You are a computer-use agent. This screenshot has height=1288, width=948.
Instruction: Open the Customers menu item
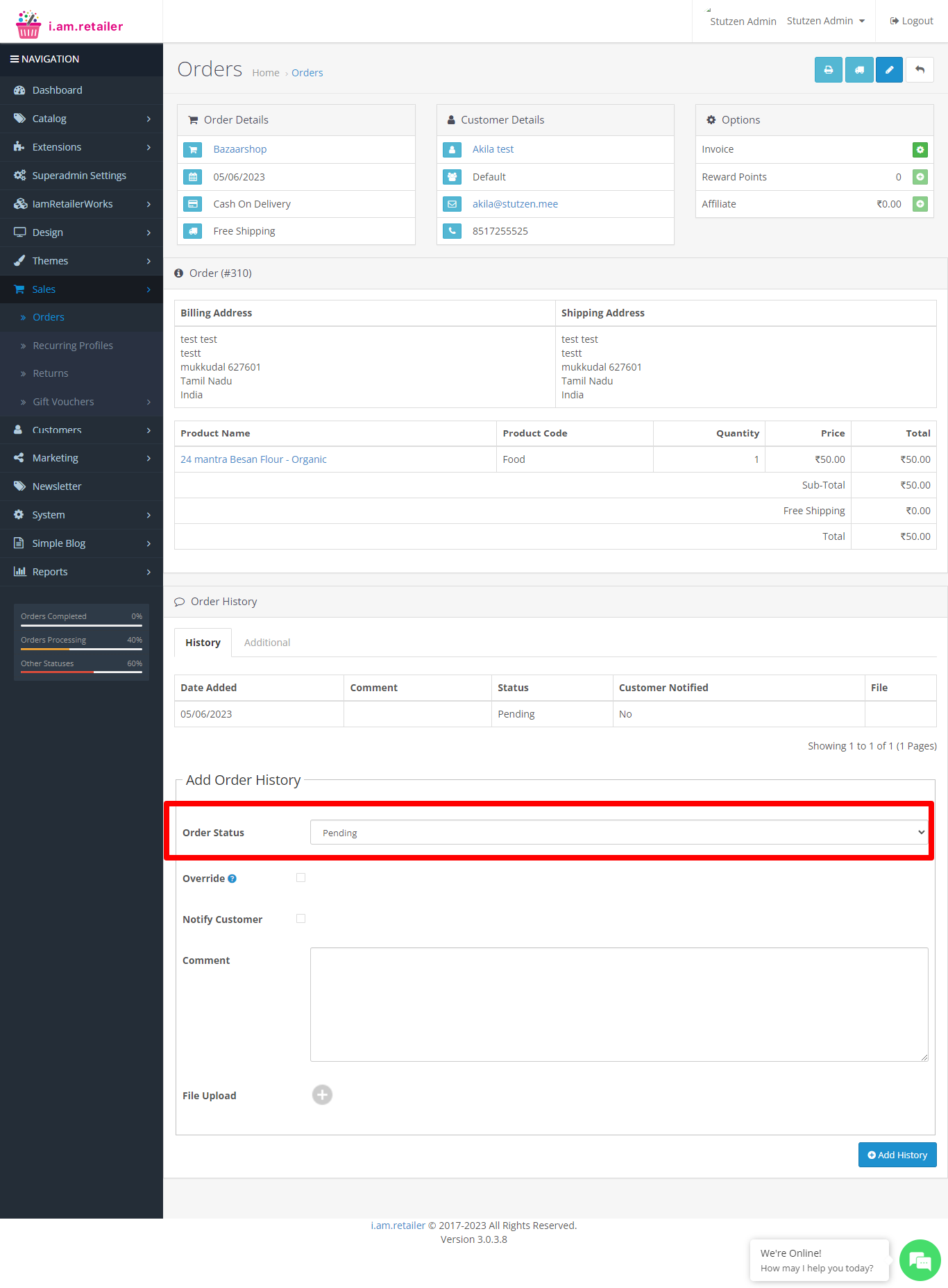81,430
